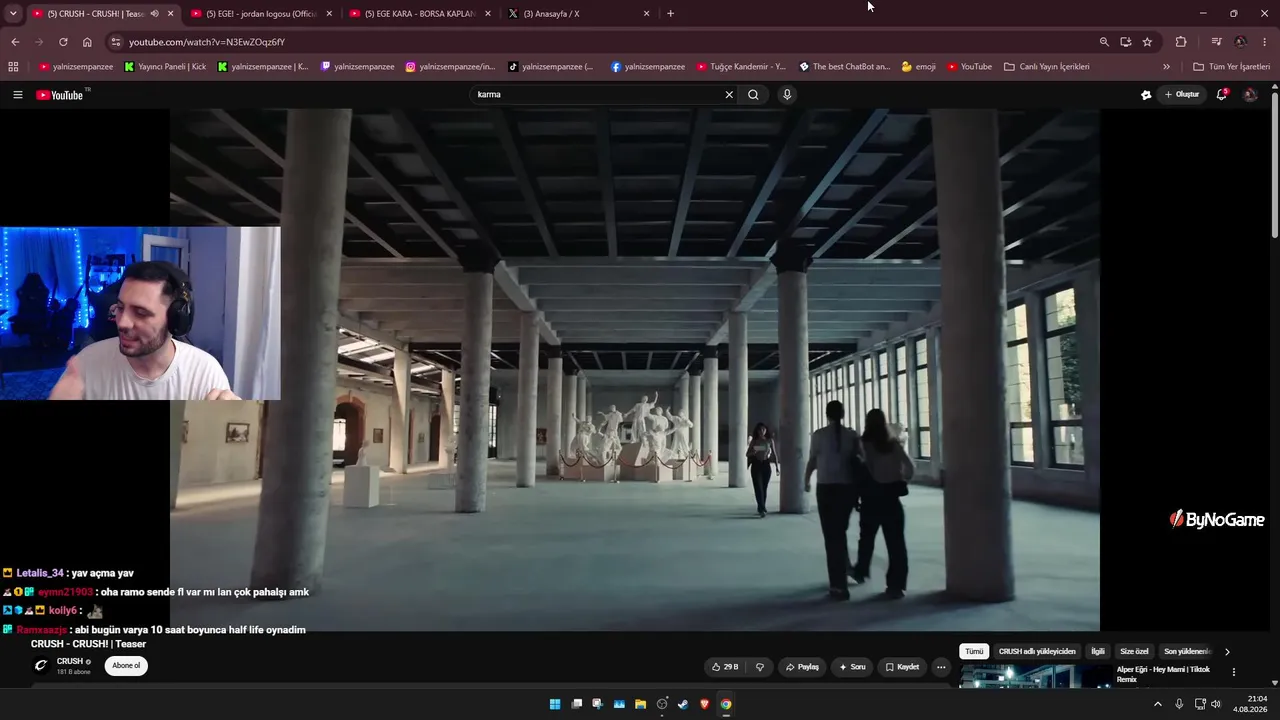Open the taskbar volume control

tap(1216, 704)
